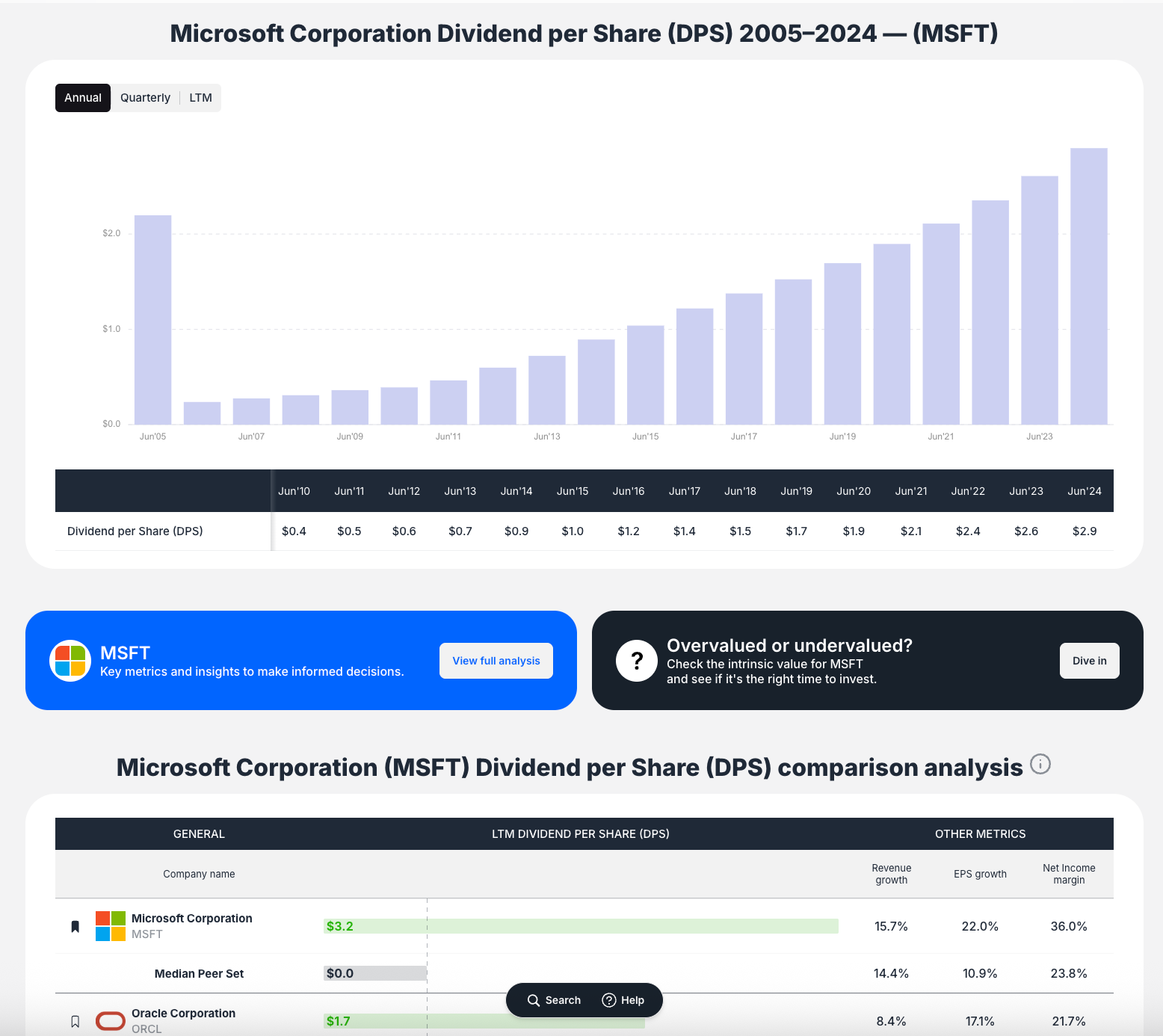Click the EPS growth column header
The width and height of the screenshot is (1163, 1036).
click(x=980, y=874)
